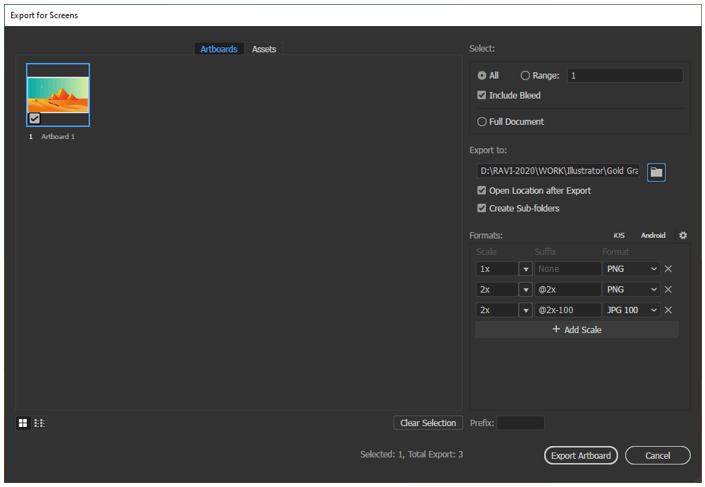Click Add Scale button
The height and width of the screenshot is (487, 705).
pos(577,330)
